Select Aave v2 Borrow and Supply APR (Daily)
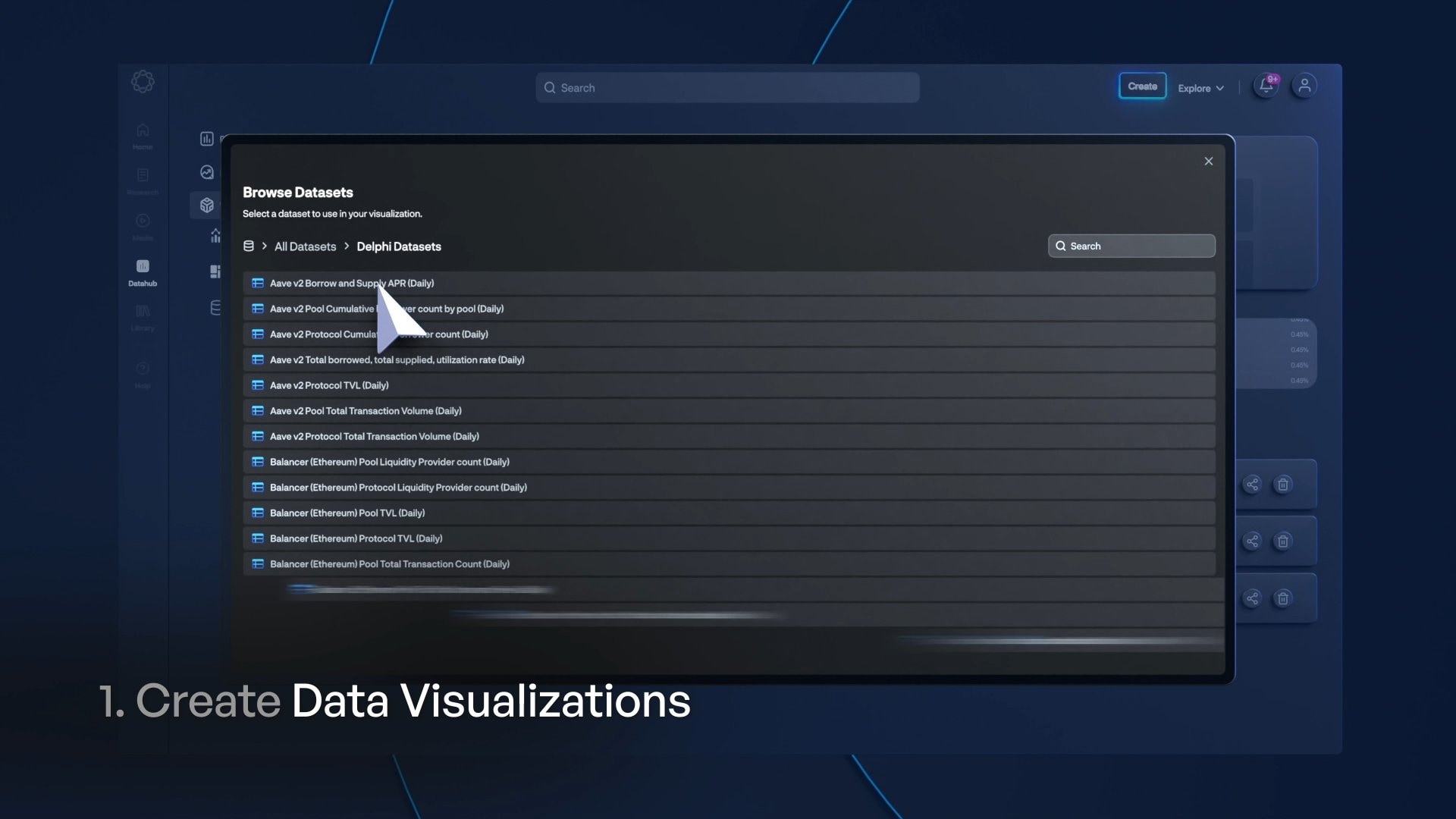Image resolution: width=1456 pixels, height=819 pixels. 729,284
